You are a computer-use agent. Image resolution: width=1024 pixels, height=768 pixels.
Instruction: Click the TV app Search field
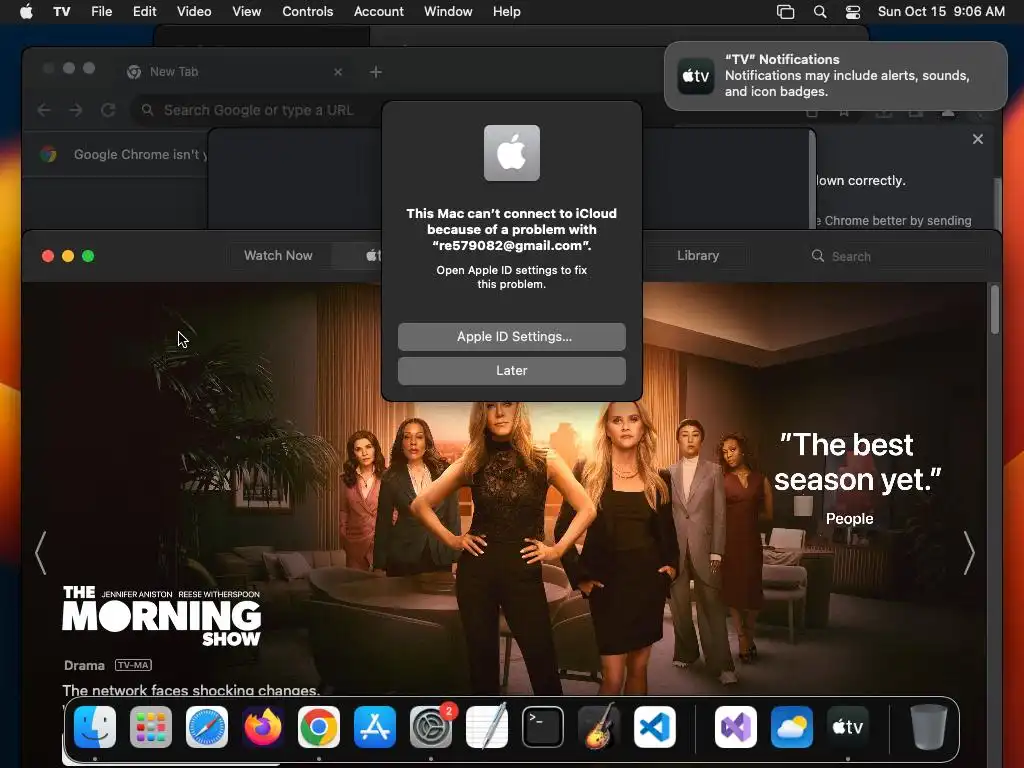pyautogui.click(x=899, y=256)
